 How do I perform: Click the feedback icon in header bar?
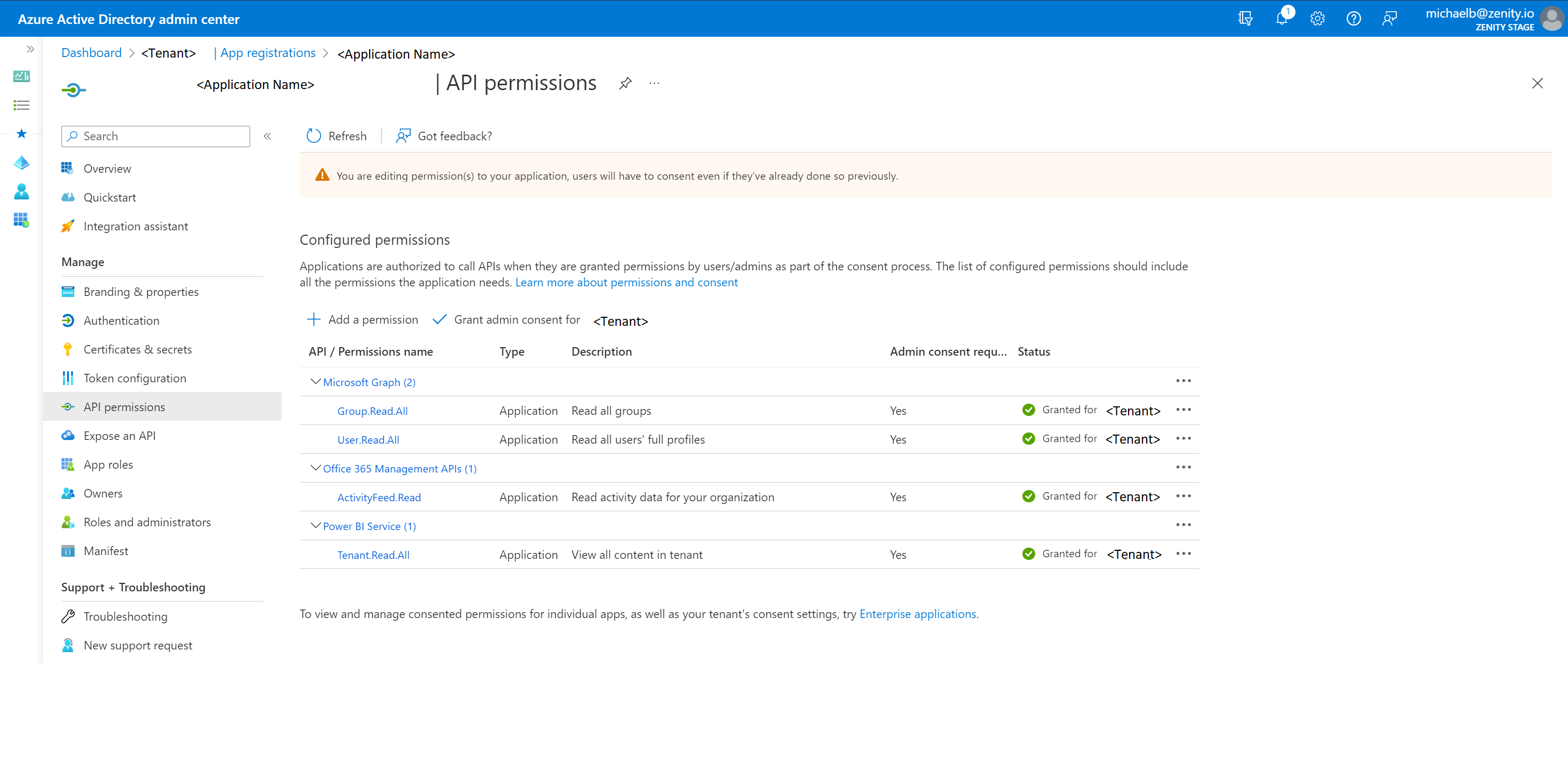point(1389,18)
